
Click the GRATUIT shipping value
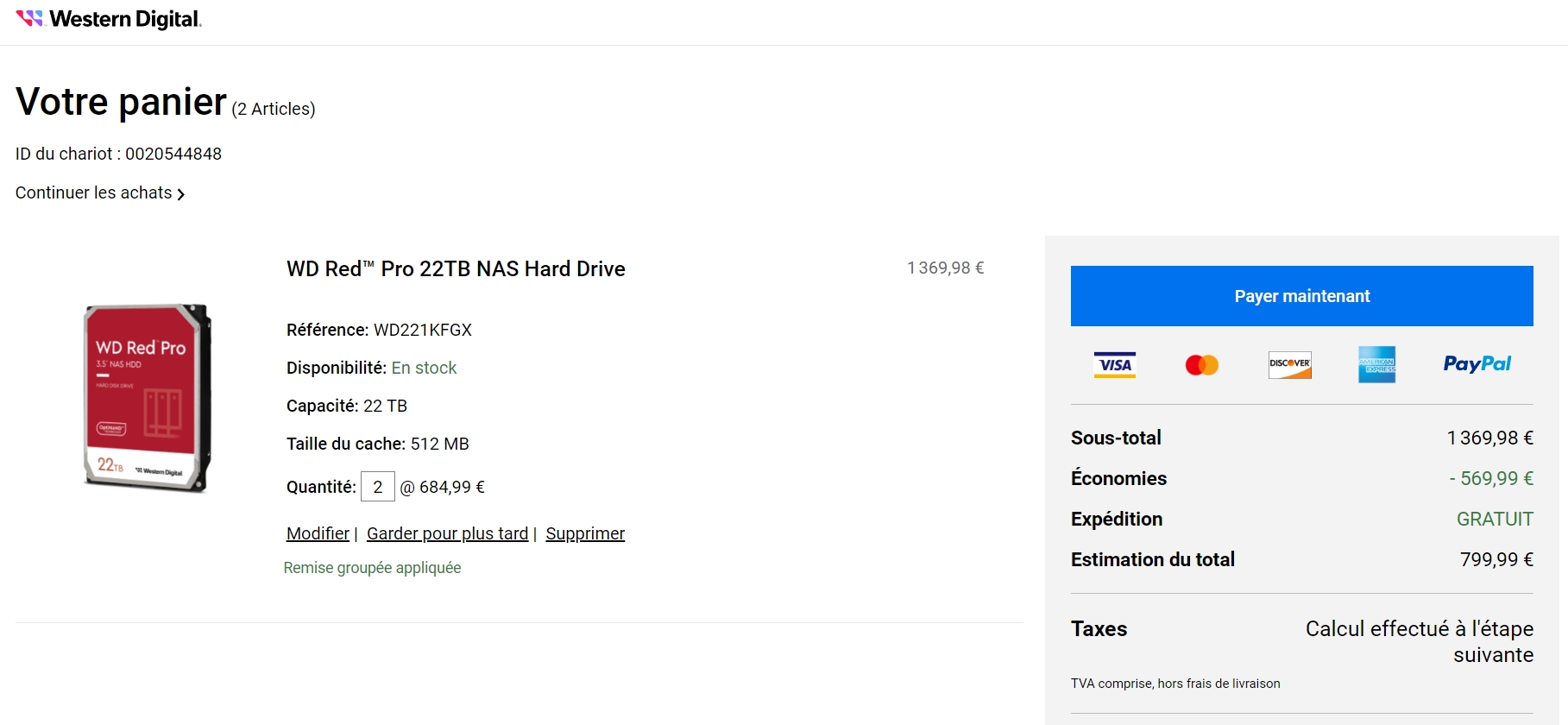pyautogui.click(x=1495, y=519)
